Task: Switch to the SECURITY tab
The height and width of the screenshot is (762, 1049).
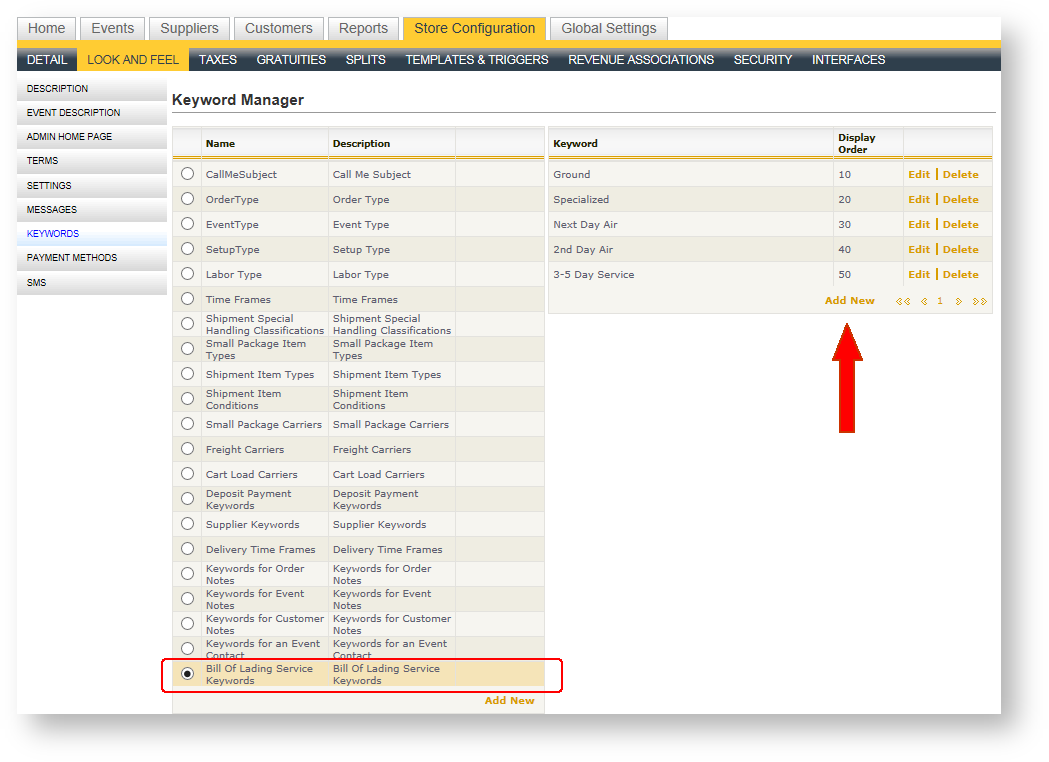Action: point(763,59)
